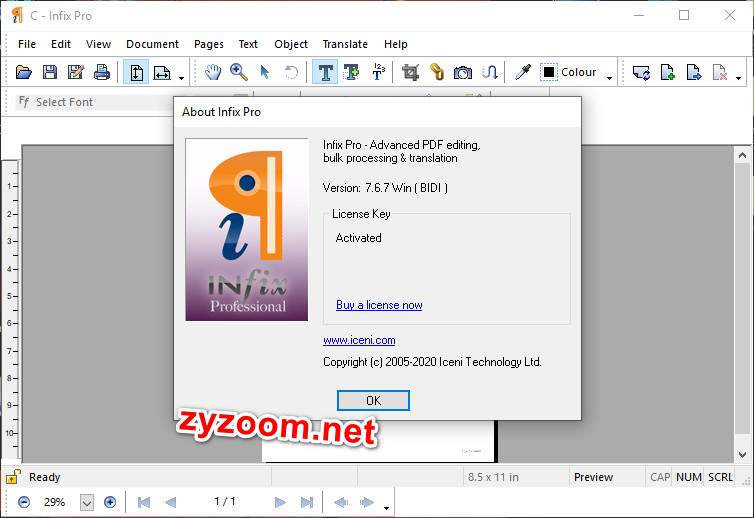754x518 pixels.
Task: Click the 8.5 x 11 in page size
Action: click(x=493, y=477)
